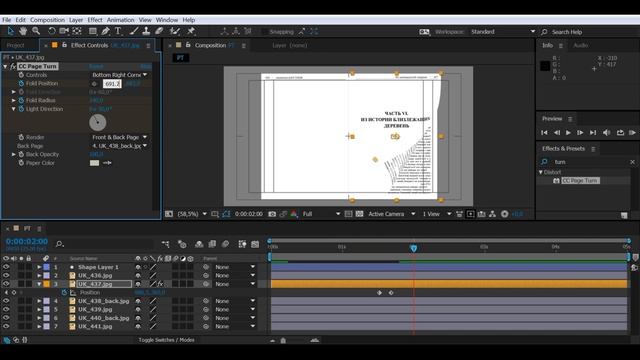640x360 pixels.
Task: Enable the Snapping checkbox
Action: click(x=264, y=31)
